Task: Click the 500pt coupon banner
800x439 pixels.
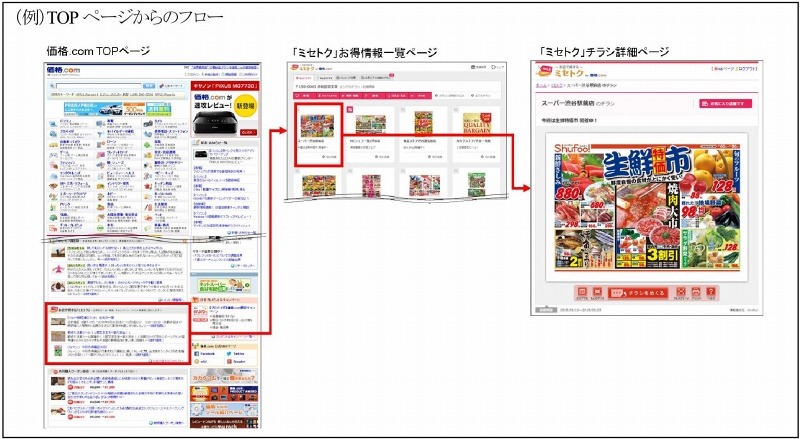Action: click(134, 109)
